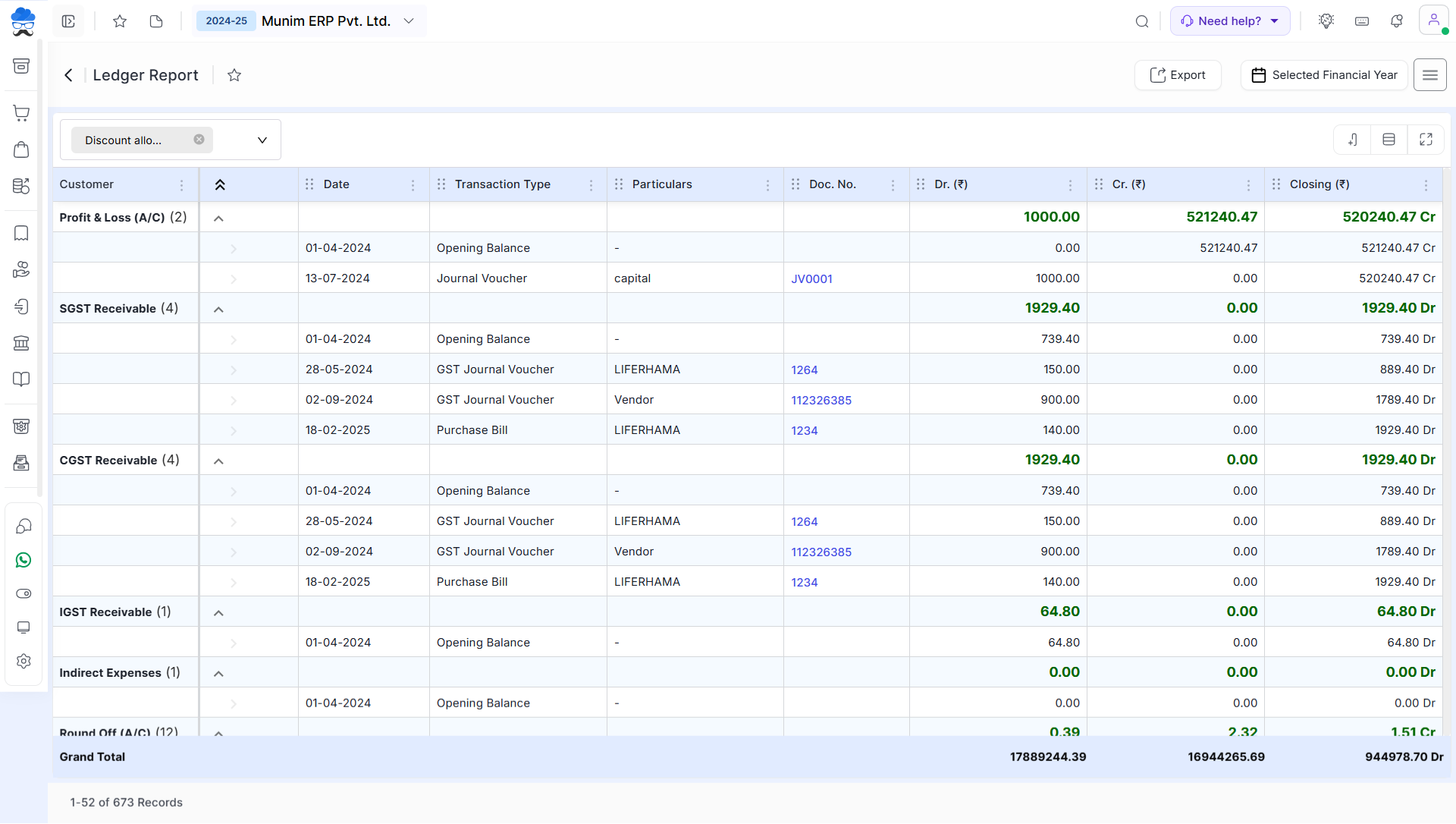Open the open-book reports sidebar icon

pyautogui.click(x=21, y=379)
